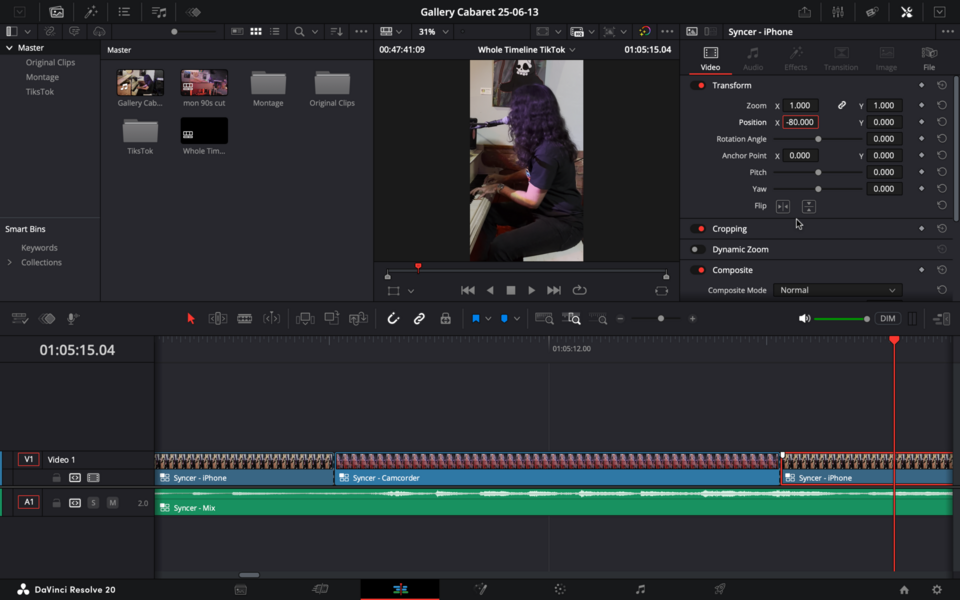960x600 pixels.
Task: Open Project Settings gear icon
Action: point(937,590)
